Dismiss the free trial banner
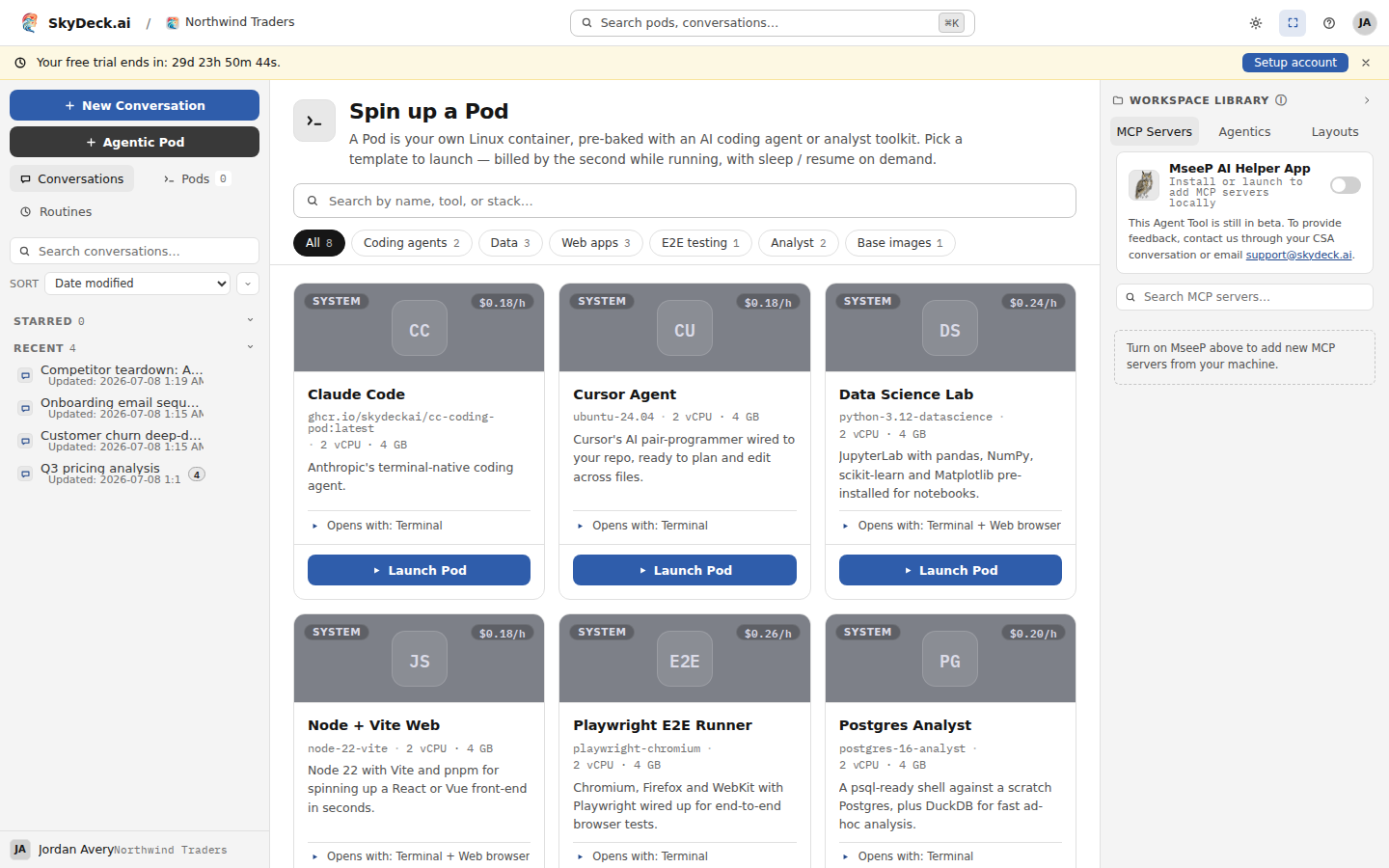 pos(1366,63)
